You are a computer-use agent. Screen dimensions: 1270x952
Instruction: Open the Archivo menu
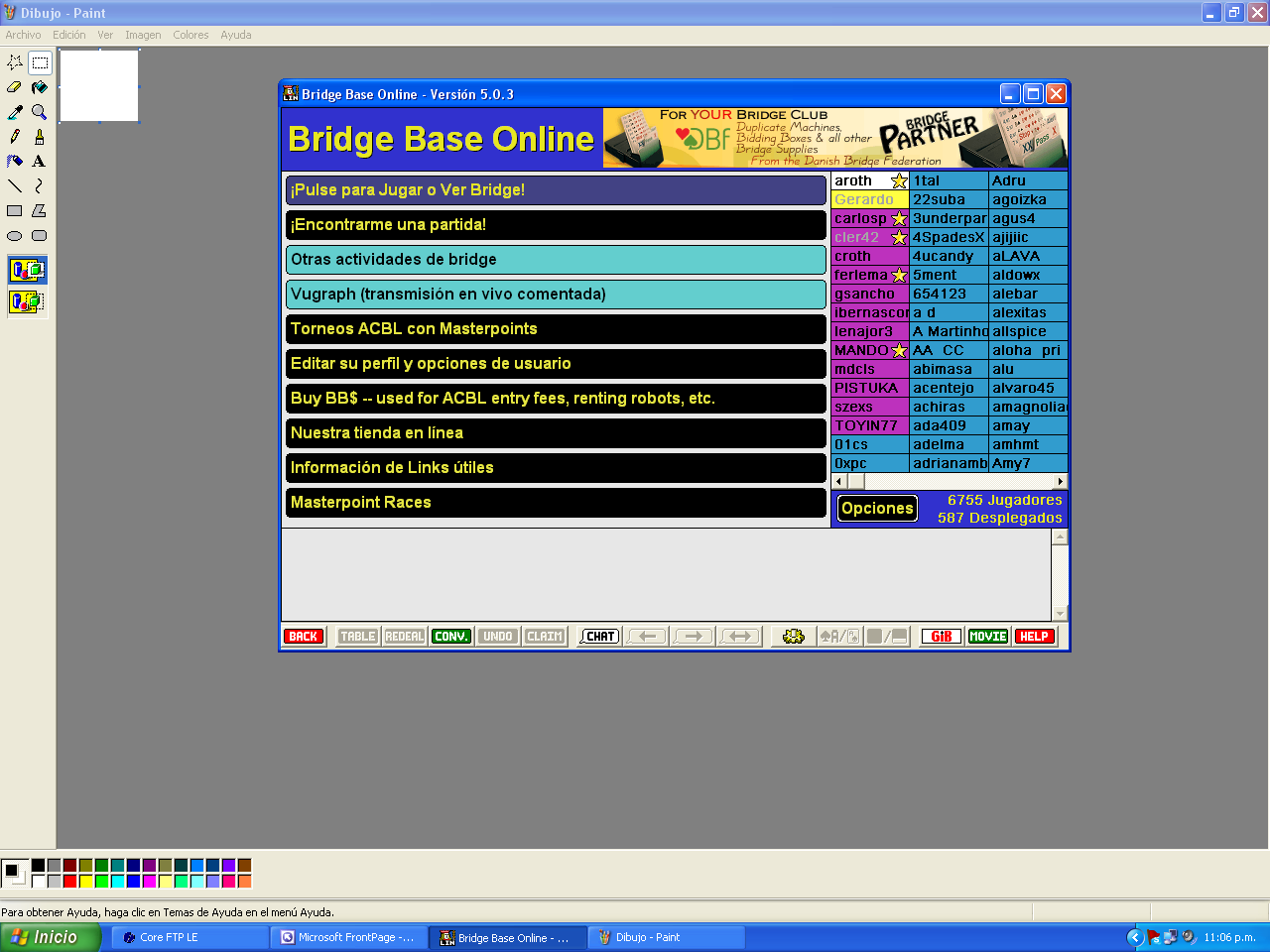[x=23, y=35]
